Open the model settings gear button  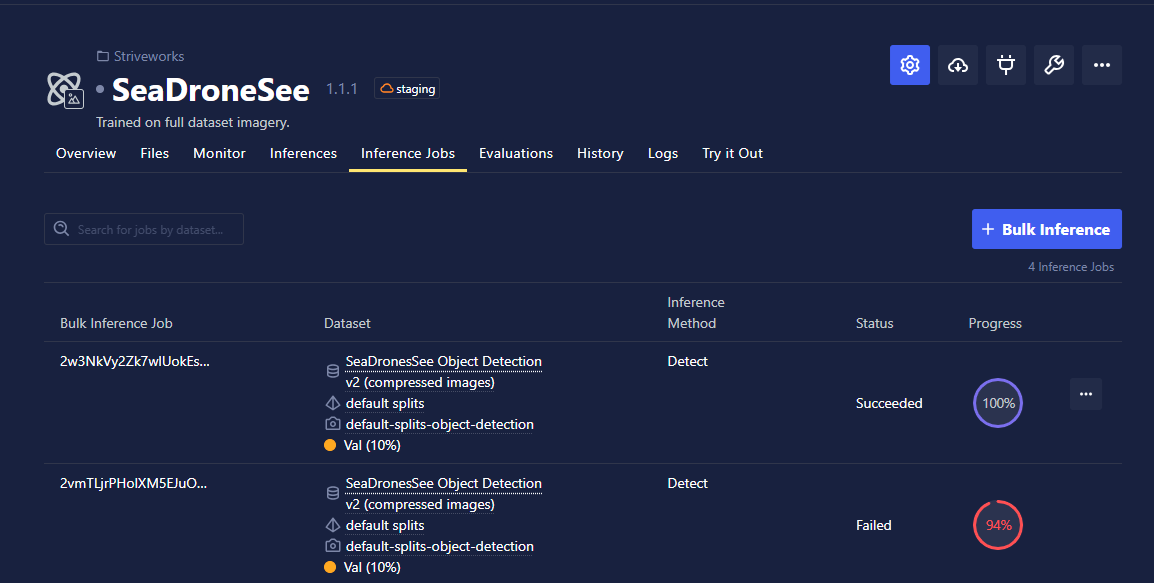click(x=910, y=65)
